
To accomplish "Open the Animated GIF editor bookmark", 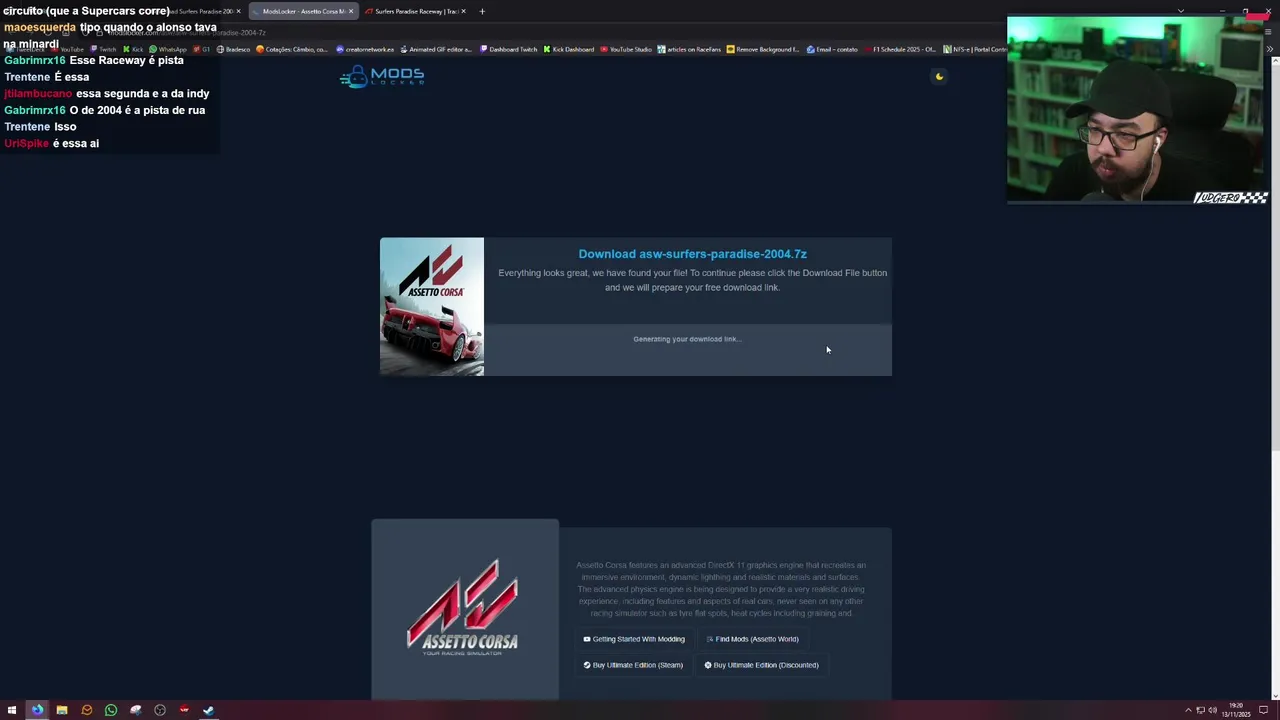I will [436, 49].
